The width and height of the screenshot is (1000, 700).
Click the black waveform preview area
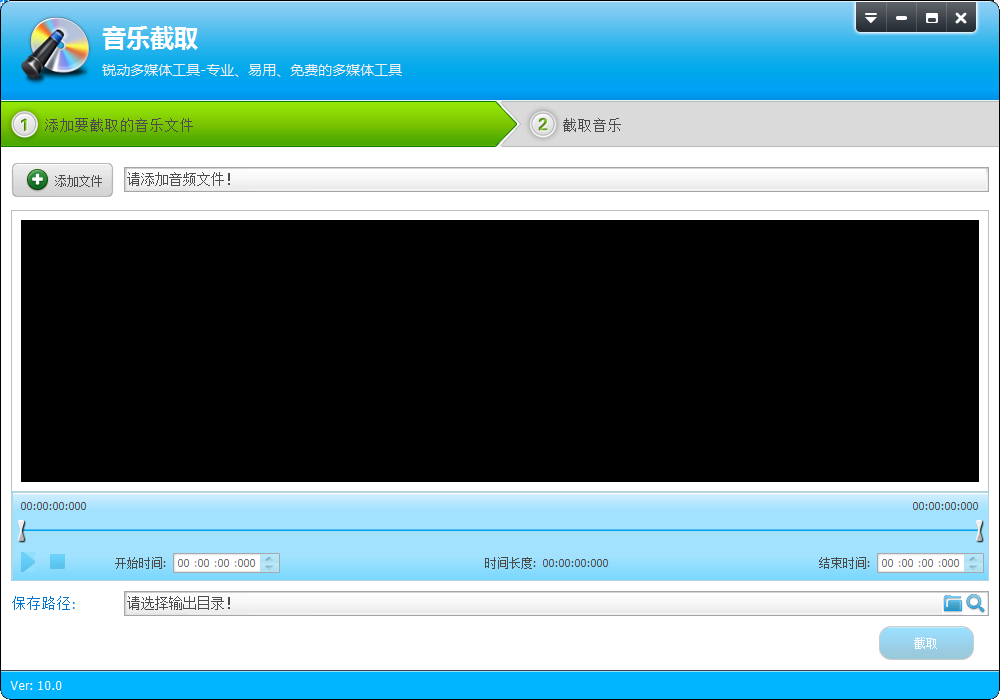point(499,351)
